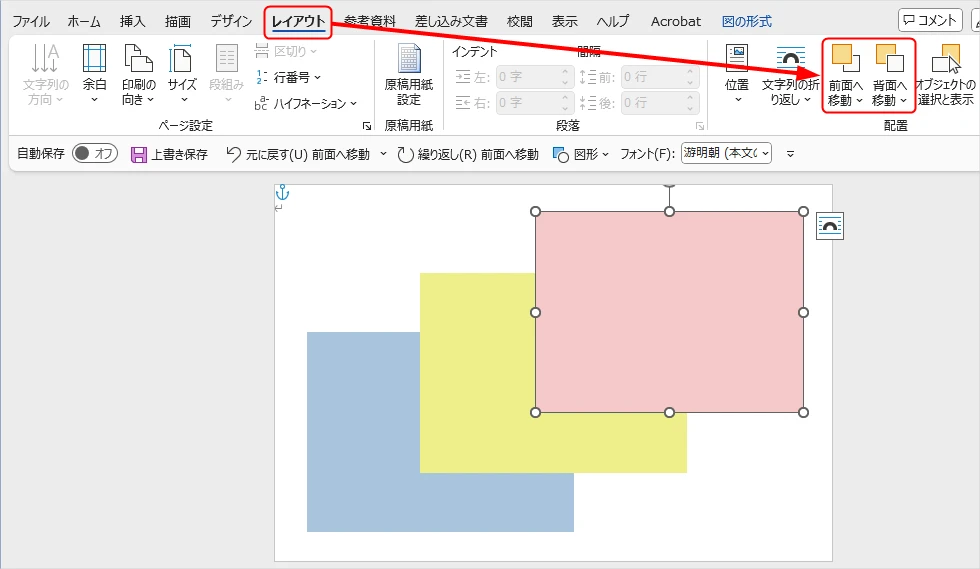Screen dimensions: 980x569
Task: Open the ファイル tab
Action: 31,21
